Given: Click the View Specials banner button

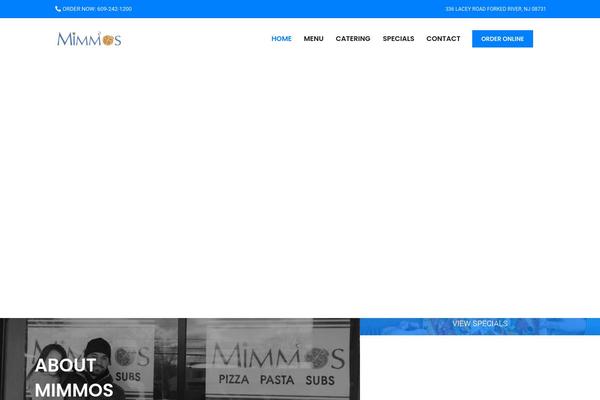Looking at the screenshot, I should [x=480, y=323].
